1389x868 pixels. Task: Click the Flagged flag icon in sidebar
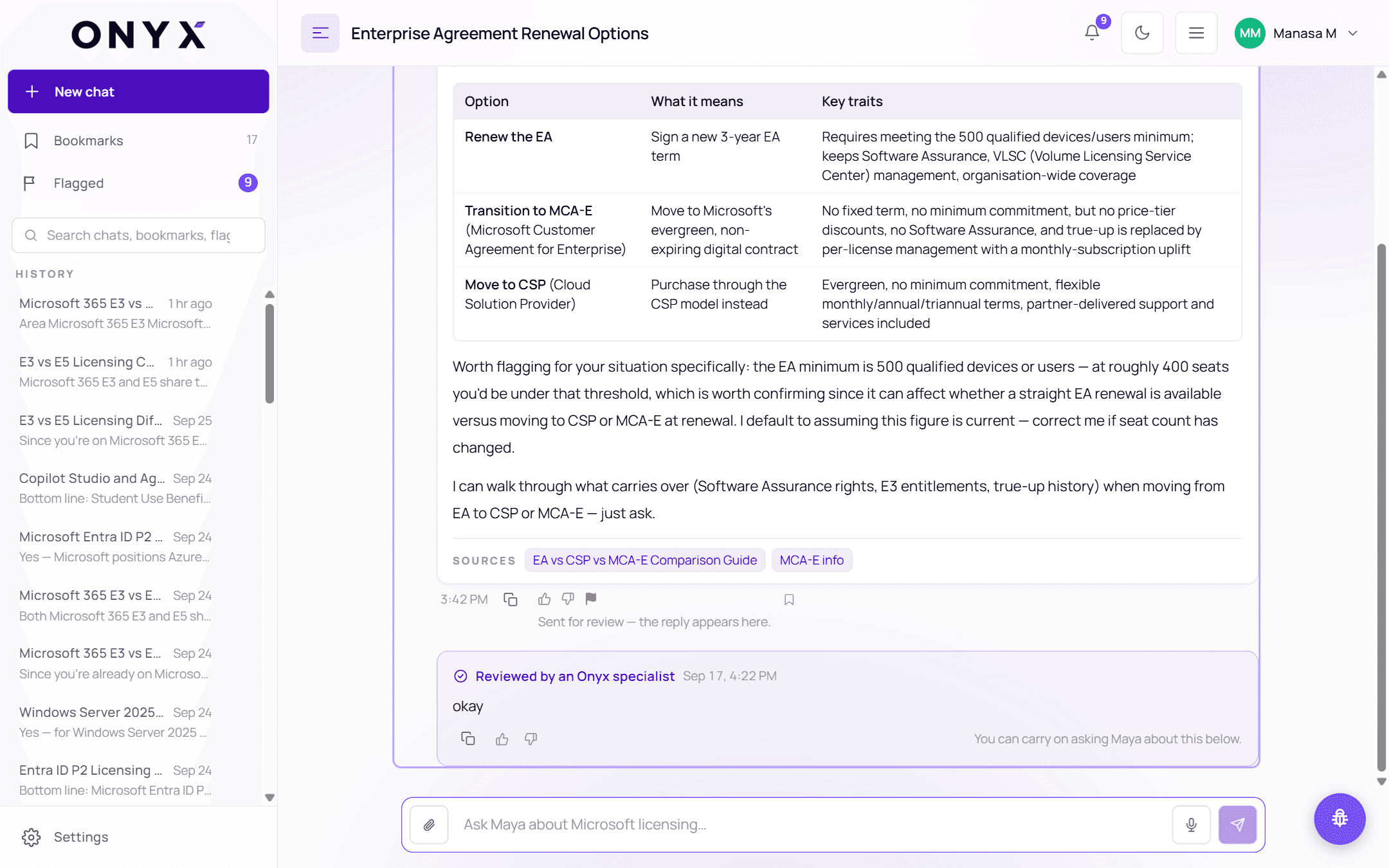click(x=29, y=183)
